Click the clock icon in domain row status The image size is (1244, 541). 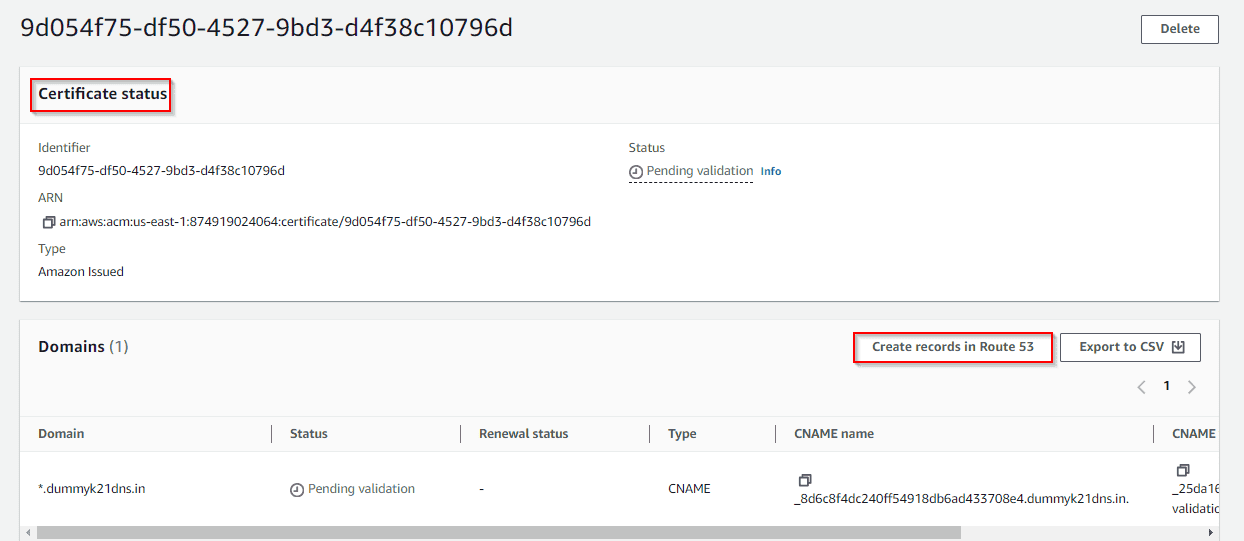point(297,490)
